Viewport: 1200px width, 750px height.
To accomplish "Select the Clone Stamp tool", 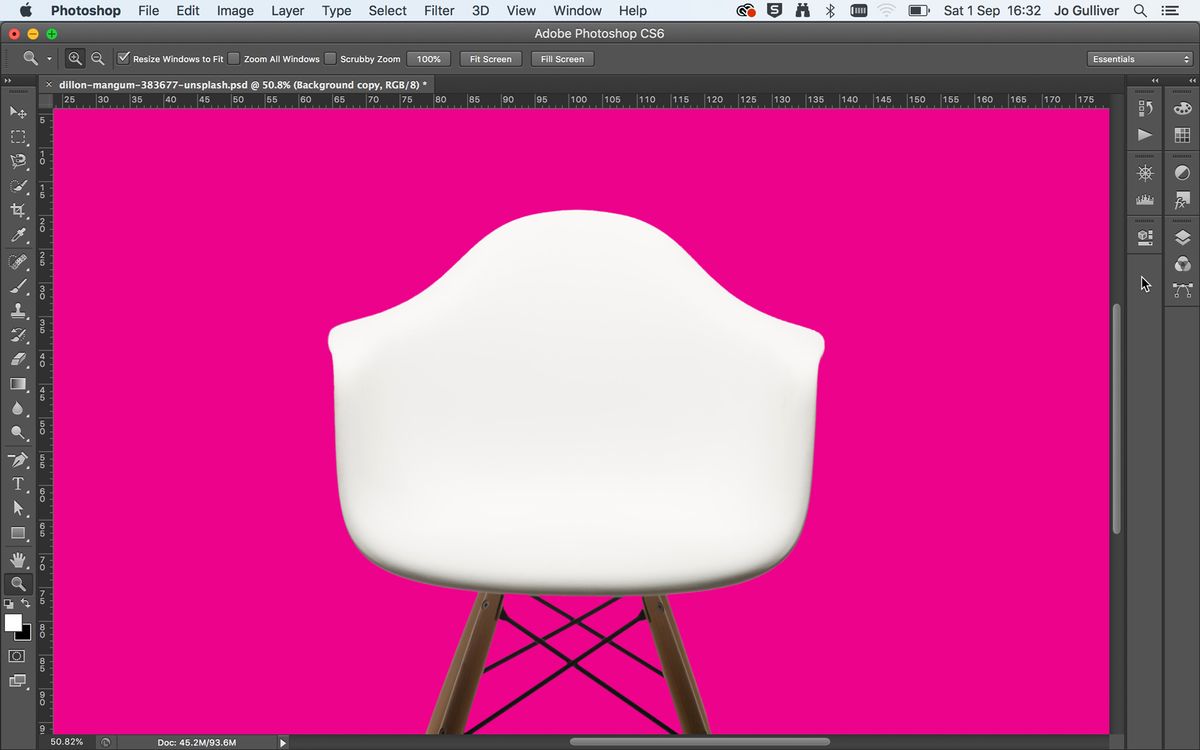I will tap(18, 311).
